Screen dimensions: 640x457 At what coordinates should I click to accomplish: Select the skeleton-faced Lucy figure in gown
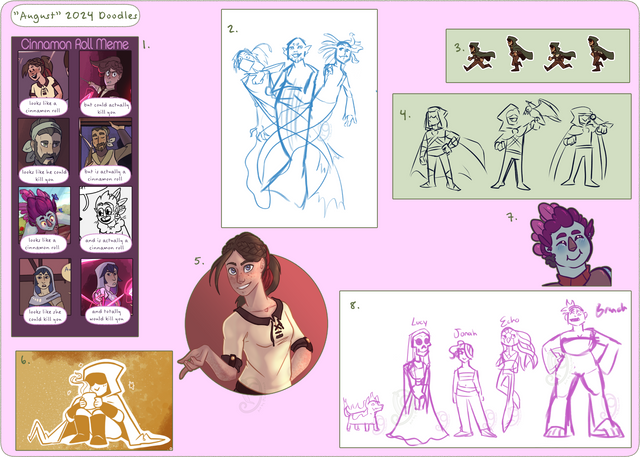418,388
